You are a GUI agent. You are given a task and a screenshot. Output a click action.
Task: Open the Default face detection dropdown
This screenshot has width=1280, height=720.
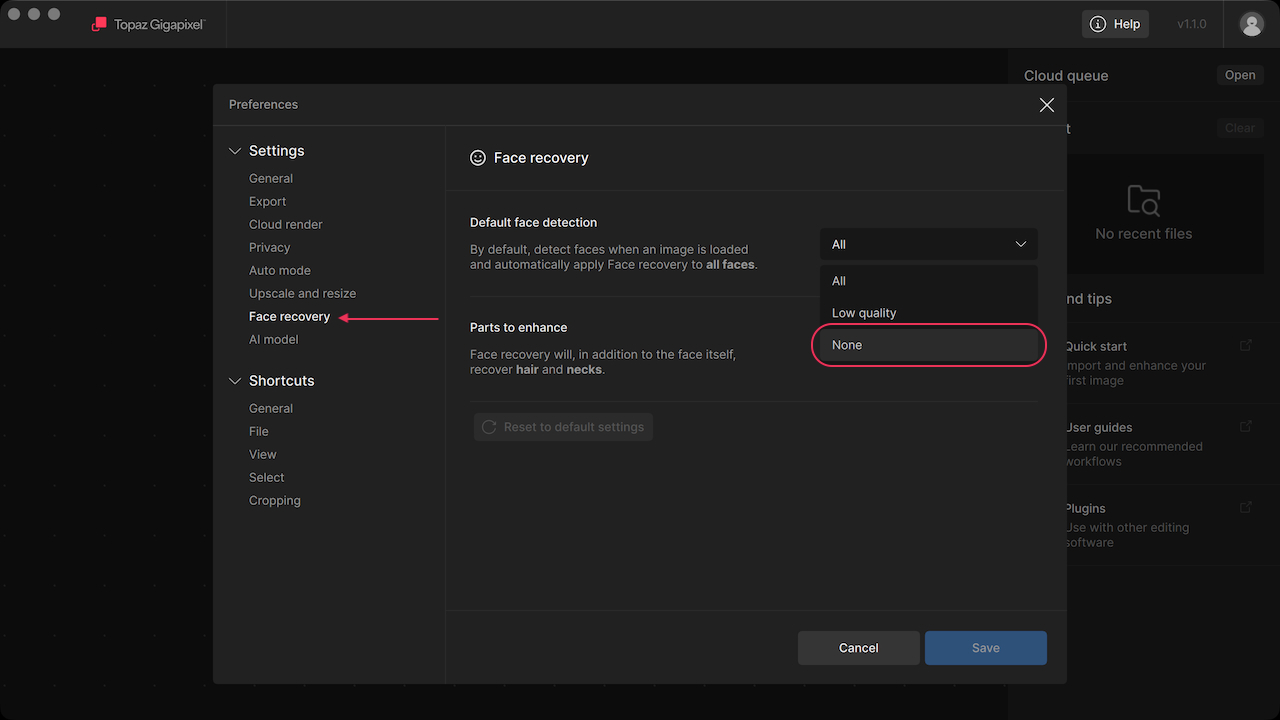pos(928,244)
